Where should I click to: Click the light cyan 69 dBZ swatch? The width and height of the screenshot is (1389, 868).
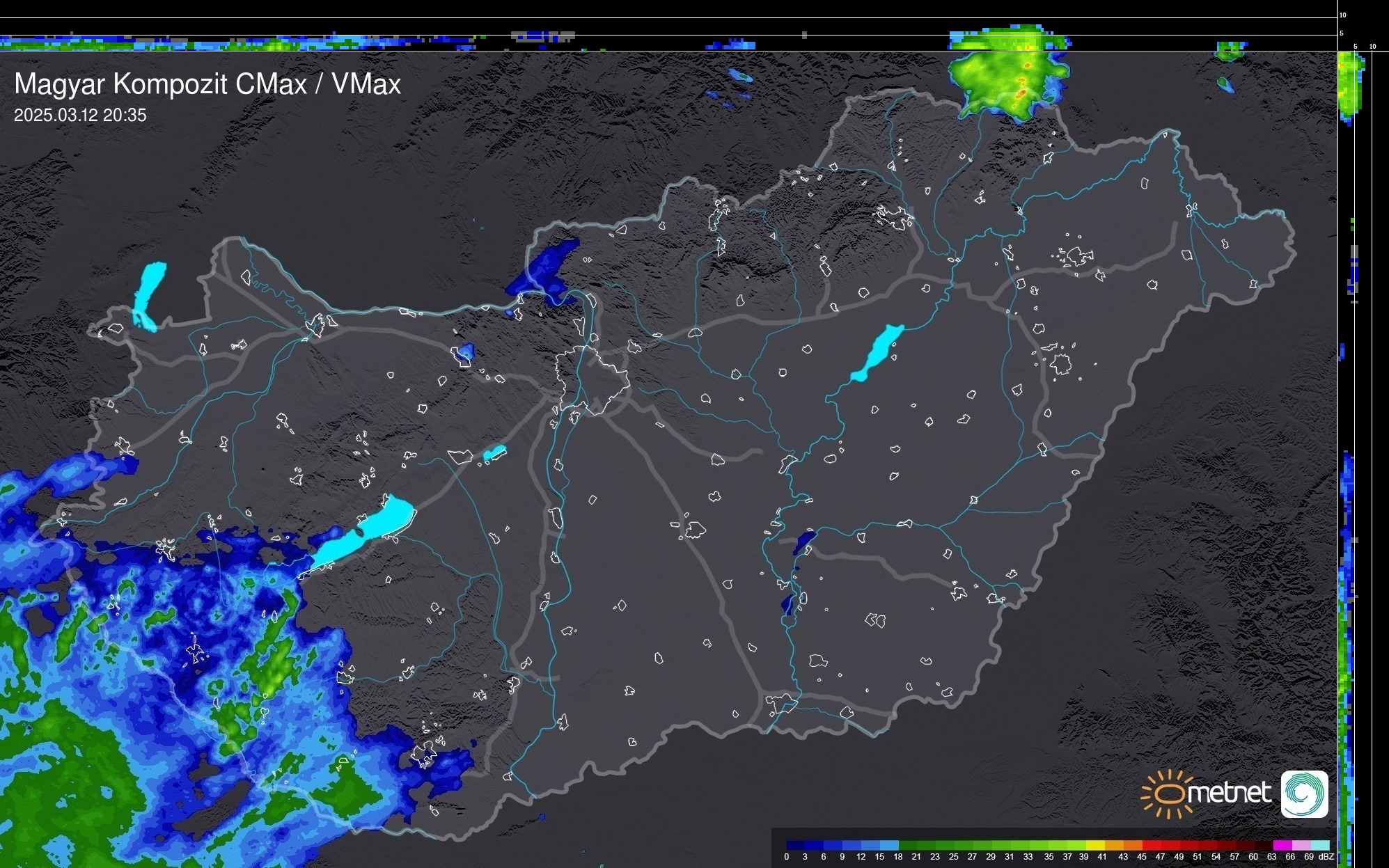[1319, 845]
